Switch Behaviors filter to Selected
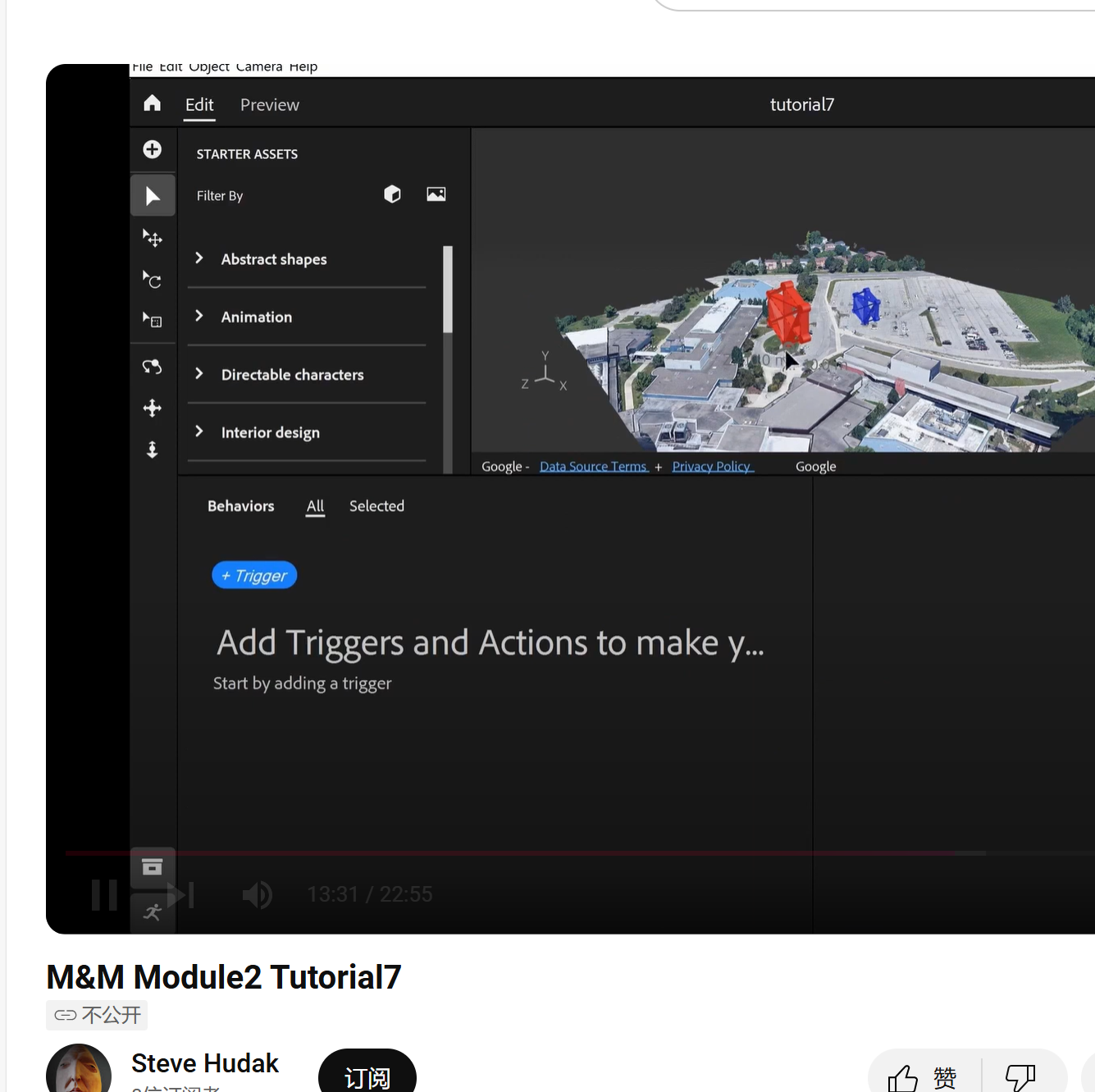Viewport: 1095px width, 1092px height. 376,506
